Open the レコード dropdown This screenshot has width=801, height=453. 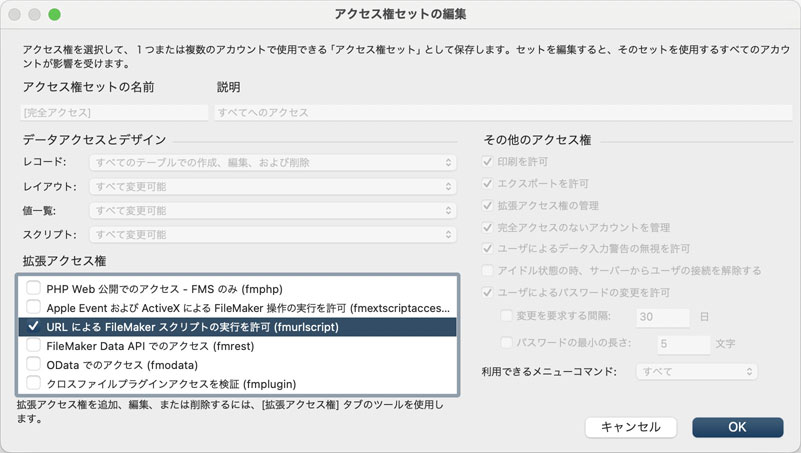click(273, 162)
